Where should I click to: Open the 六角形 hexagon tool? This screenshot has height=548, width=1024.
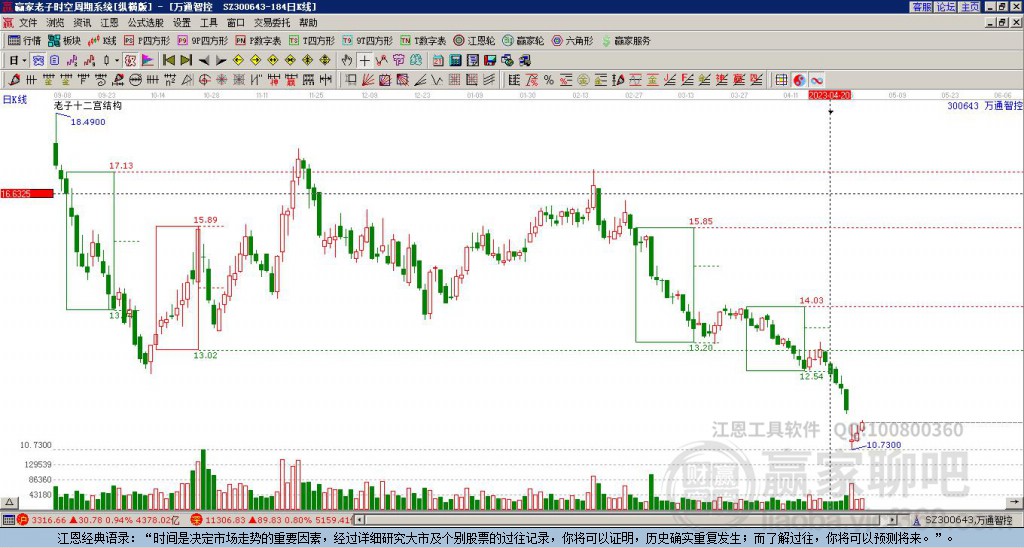(x=573, y=40)
